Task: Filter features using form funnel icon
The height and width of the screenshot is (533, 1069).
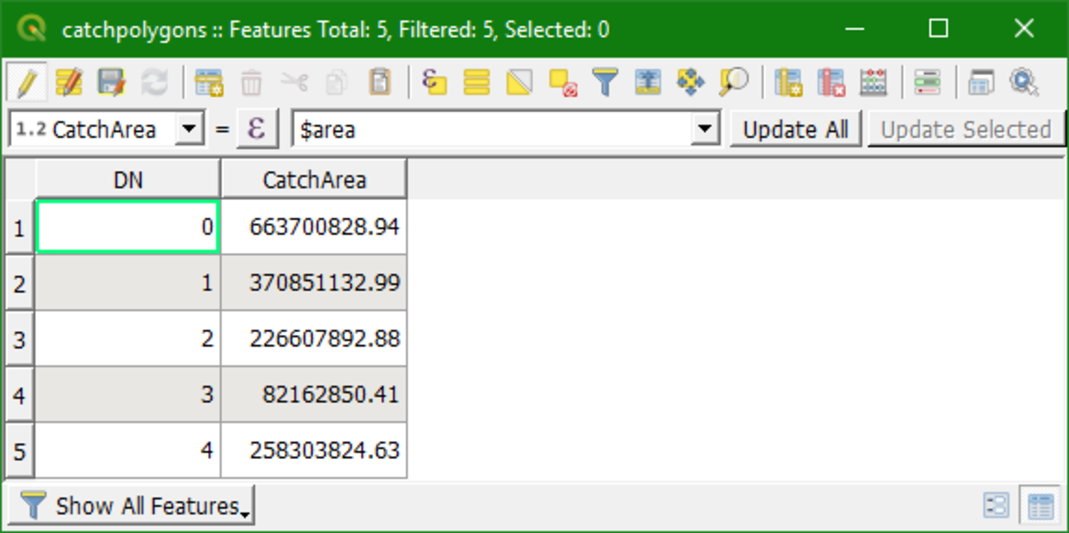Action: pos(605,83)
